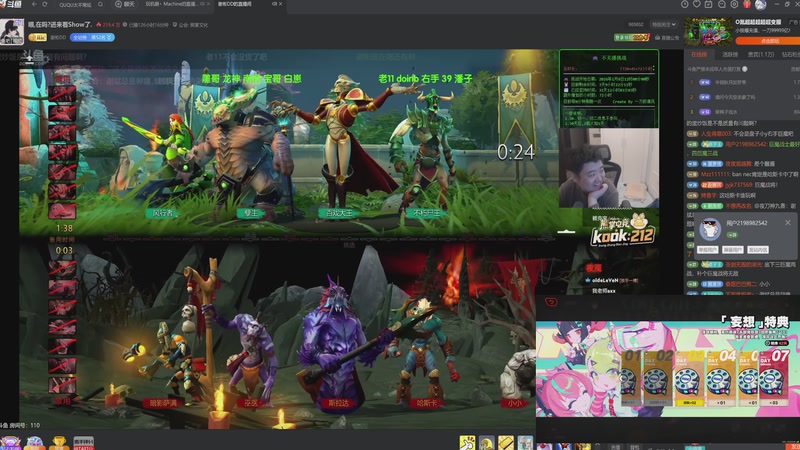Click the magnifier search icon
Image resolution: width=800 pixels, height=450 pixels.
pos(100,4)
